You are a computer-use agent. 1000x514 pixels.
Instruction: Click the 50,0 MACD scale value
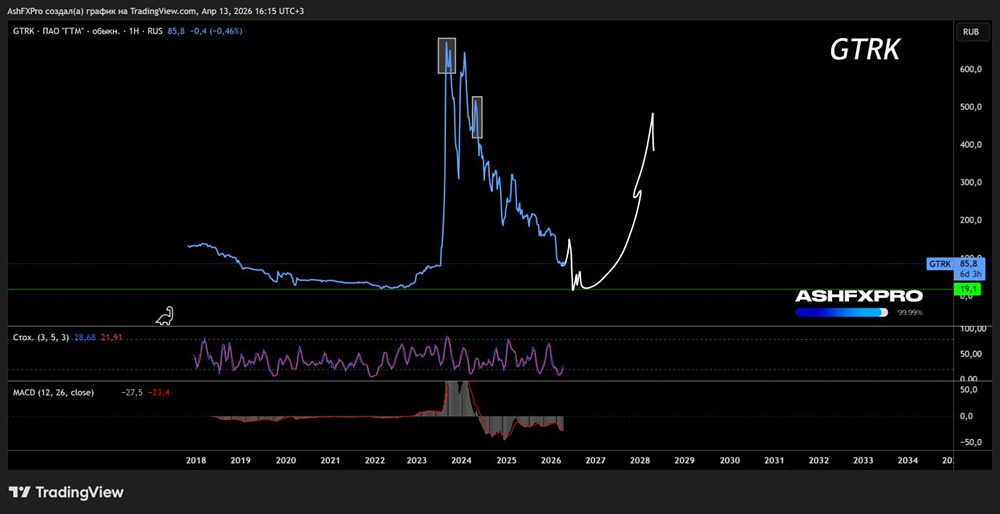[970, 388]
